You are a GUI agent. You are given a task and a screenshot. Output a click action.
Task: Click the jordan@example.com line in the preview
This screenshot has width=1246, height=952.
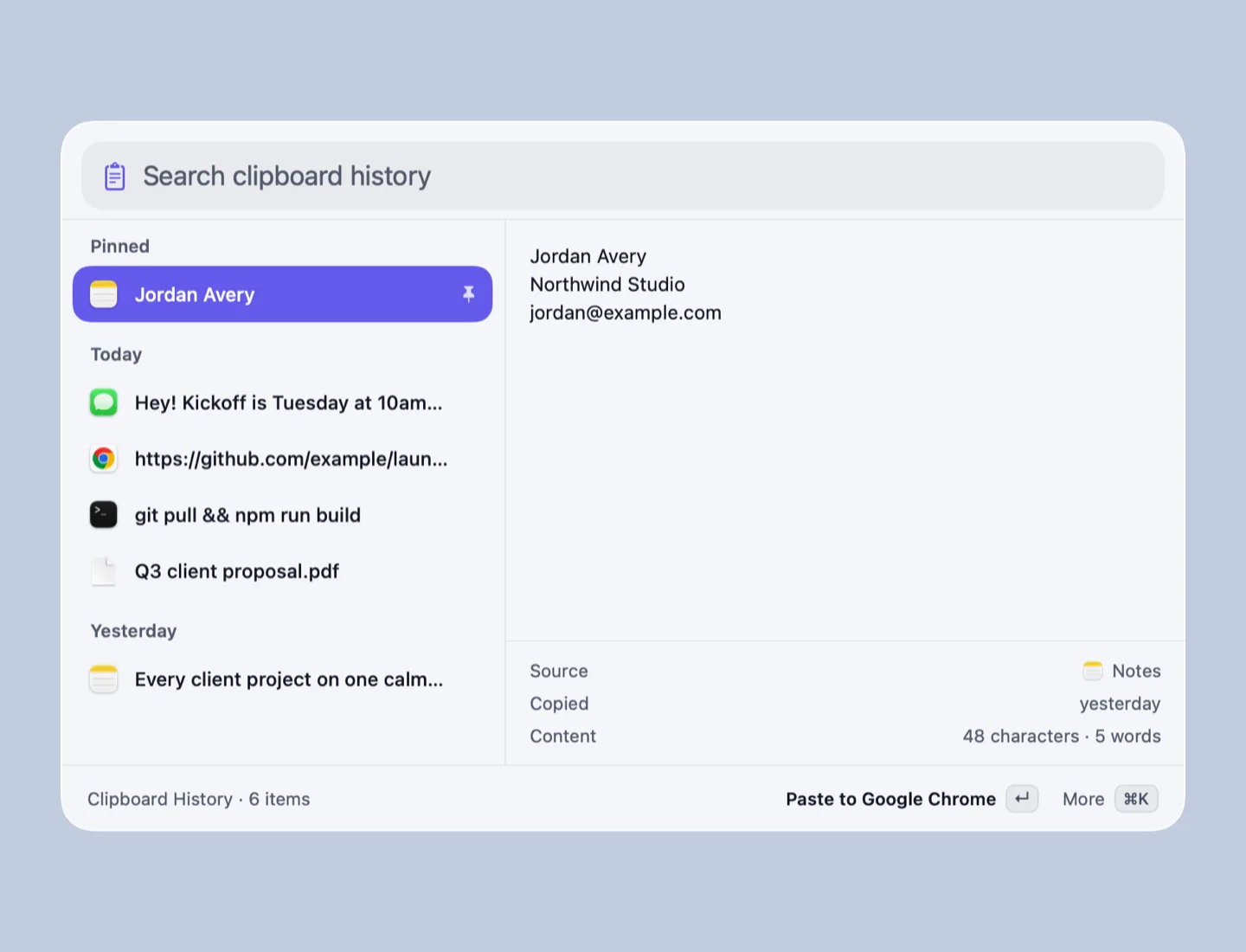pos(626,313)
